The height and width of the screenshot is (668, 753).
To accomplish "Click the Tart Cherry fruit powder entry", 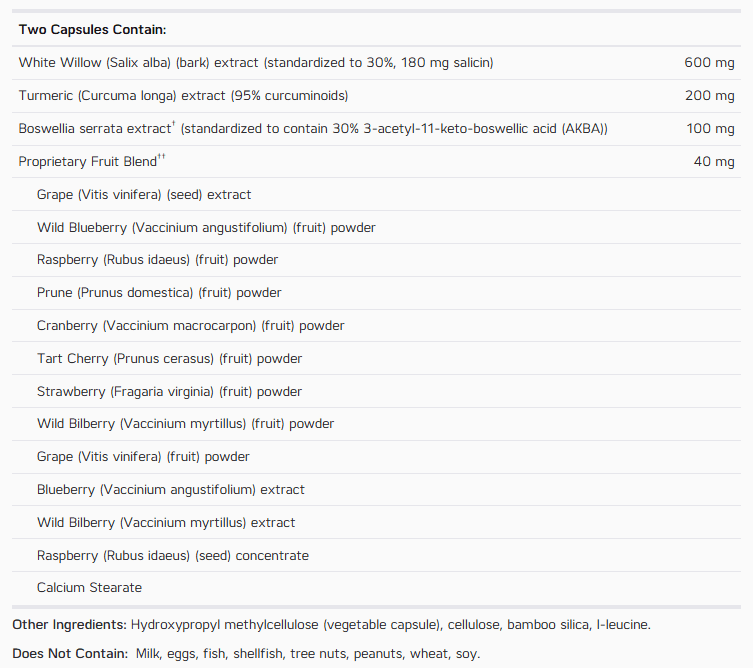I will [170, 359].
